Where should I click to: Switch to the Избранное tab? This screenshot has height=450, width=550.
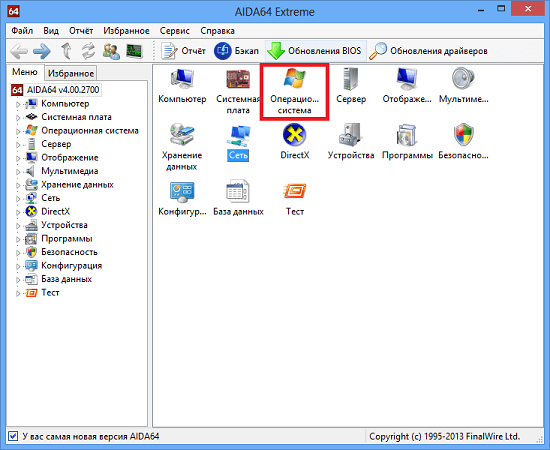(x=71, y=73)
